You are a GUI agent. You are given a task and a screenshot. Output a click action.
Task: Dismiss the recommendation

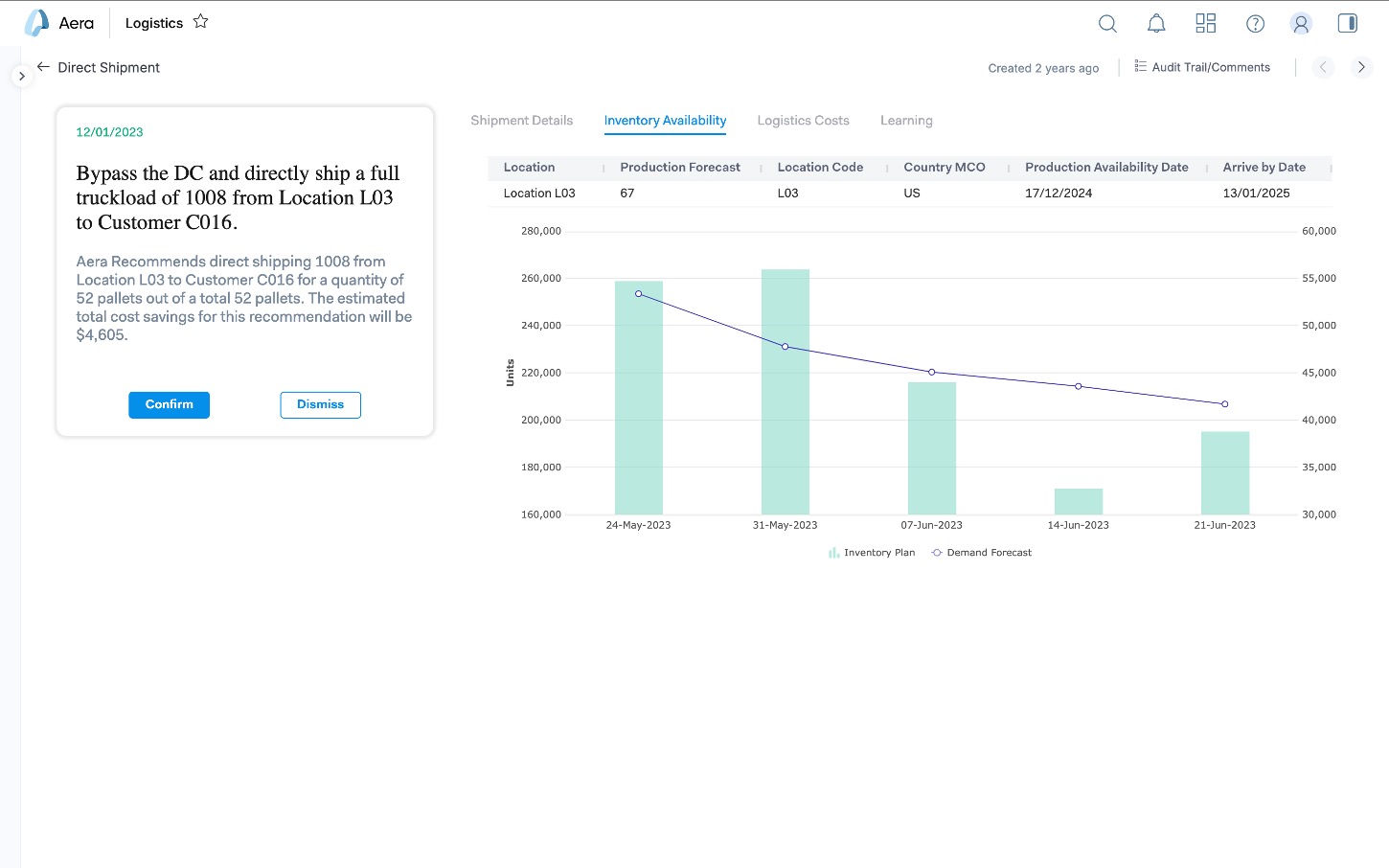pyautogui.click(x=320, y=404)
